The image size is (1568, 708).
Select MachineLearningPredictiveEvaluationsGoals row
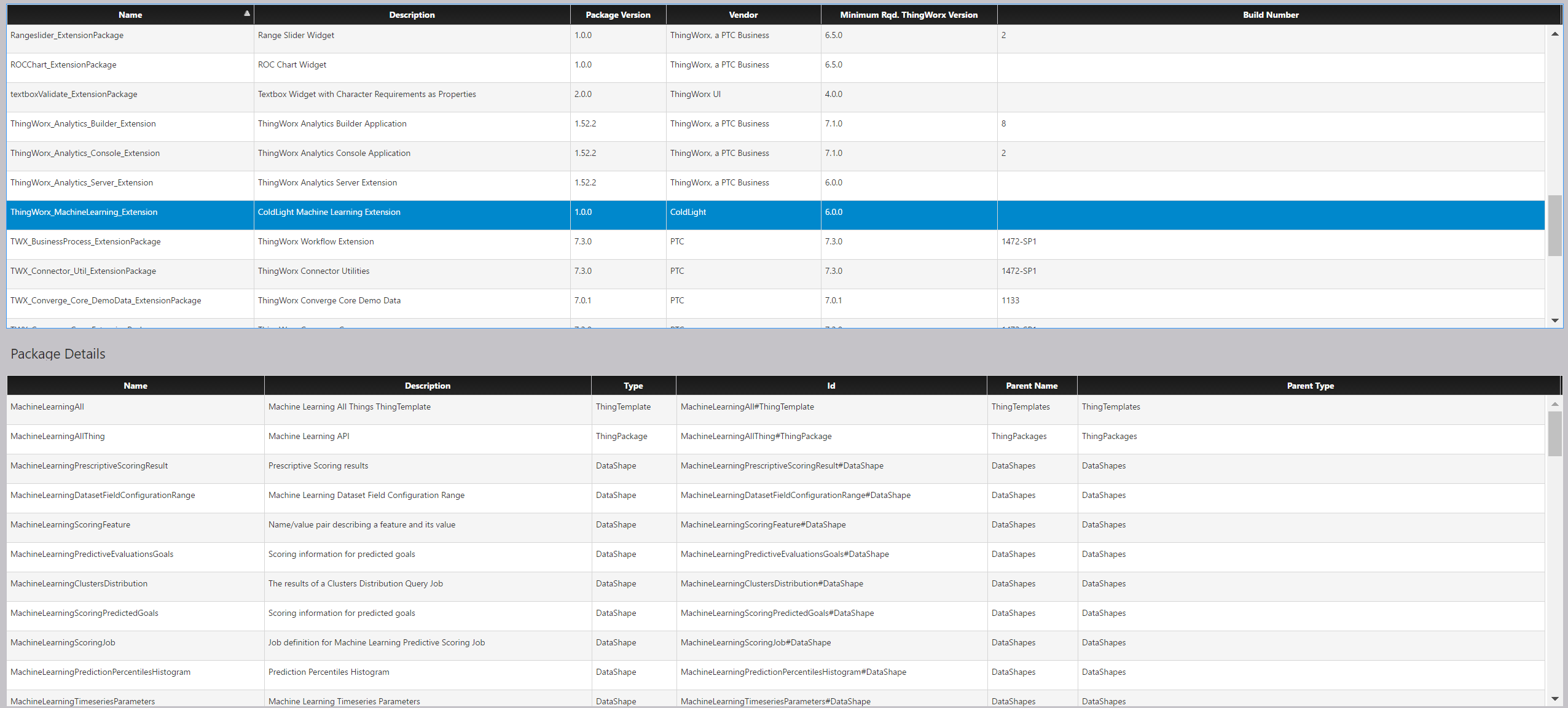[775, 558]
